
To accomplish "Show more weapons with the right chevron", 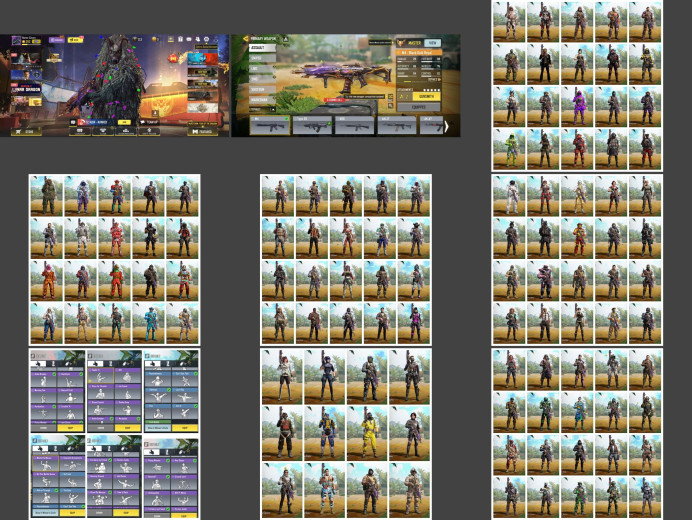I will tap(446, 126).
